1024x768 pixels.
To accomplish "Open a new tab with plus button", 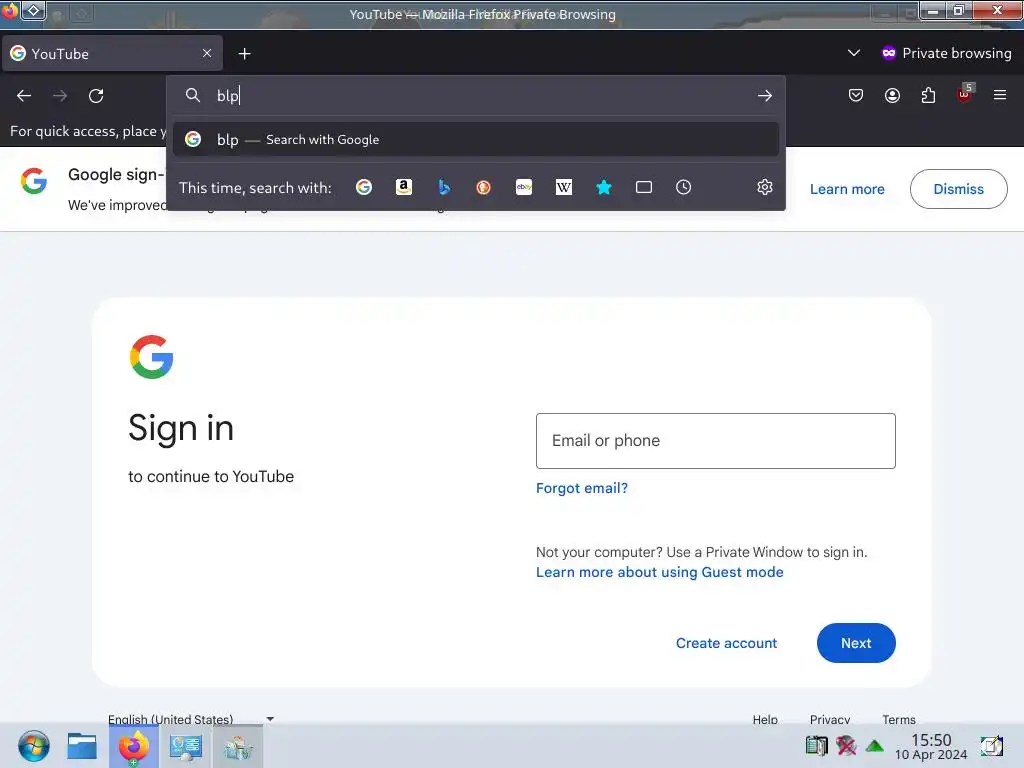I will (244, 54).
